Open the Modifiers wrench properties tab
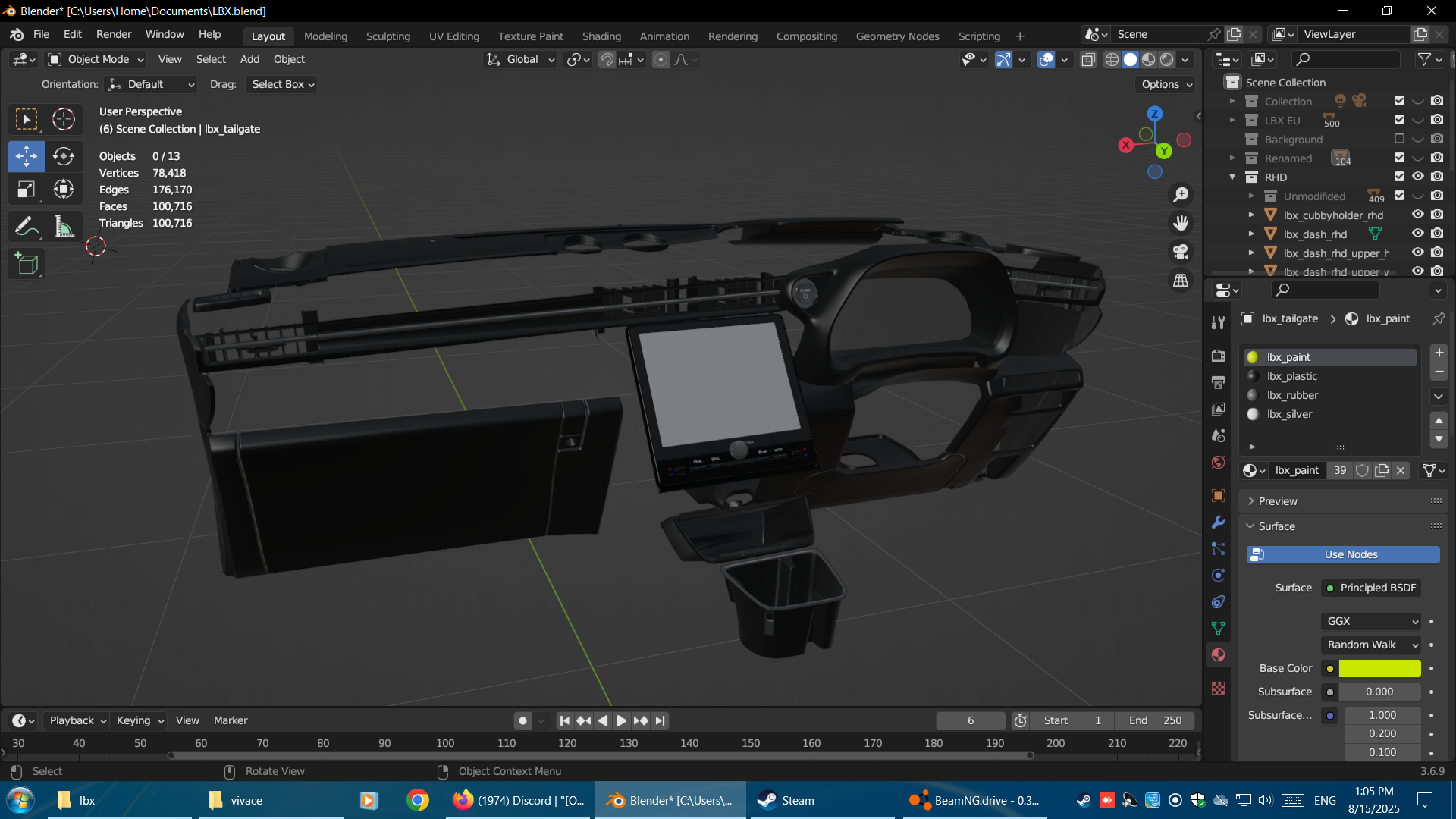 pos(1219,522)
